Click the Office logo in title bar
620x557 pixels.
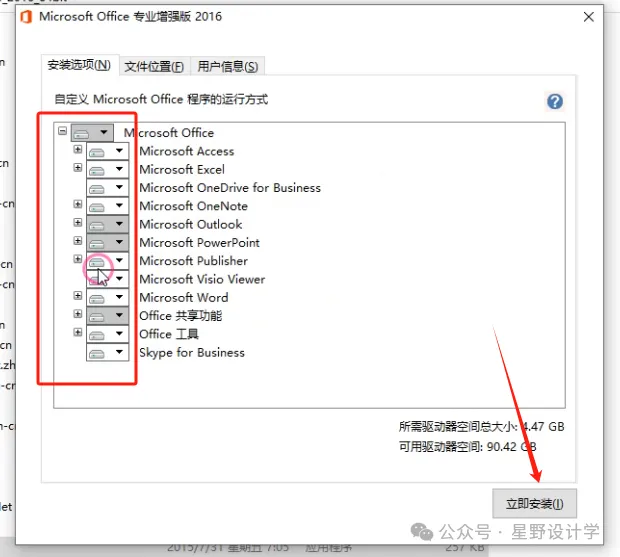click(26, 17)
